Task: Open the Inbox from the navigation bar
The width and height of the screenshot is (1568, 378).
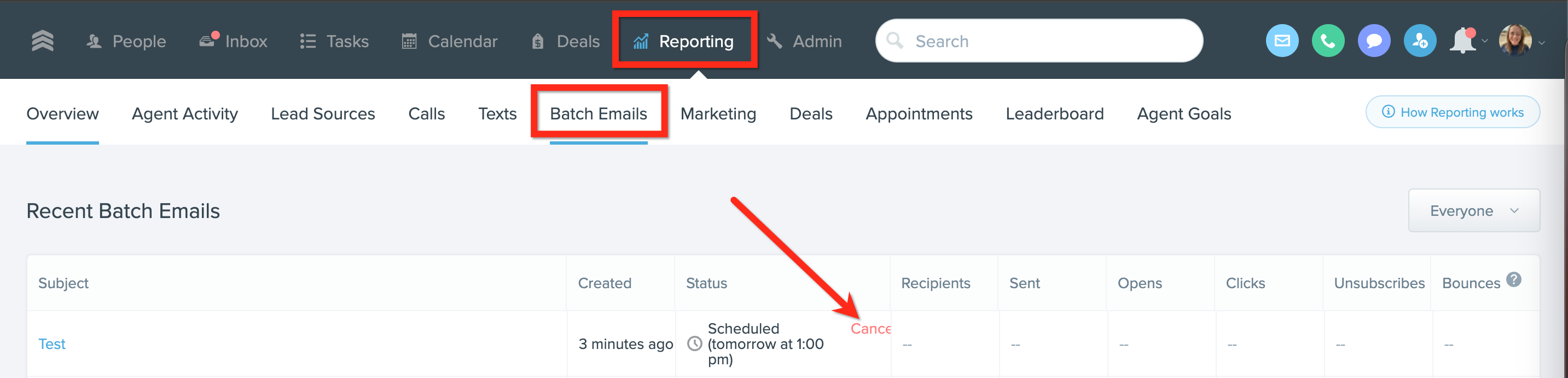Action: 234,41
